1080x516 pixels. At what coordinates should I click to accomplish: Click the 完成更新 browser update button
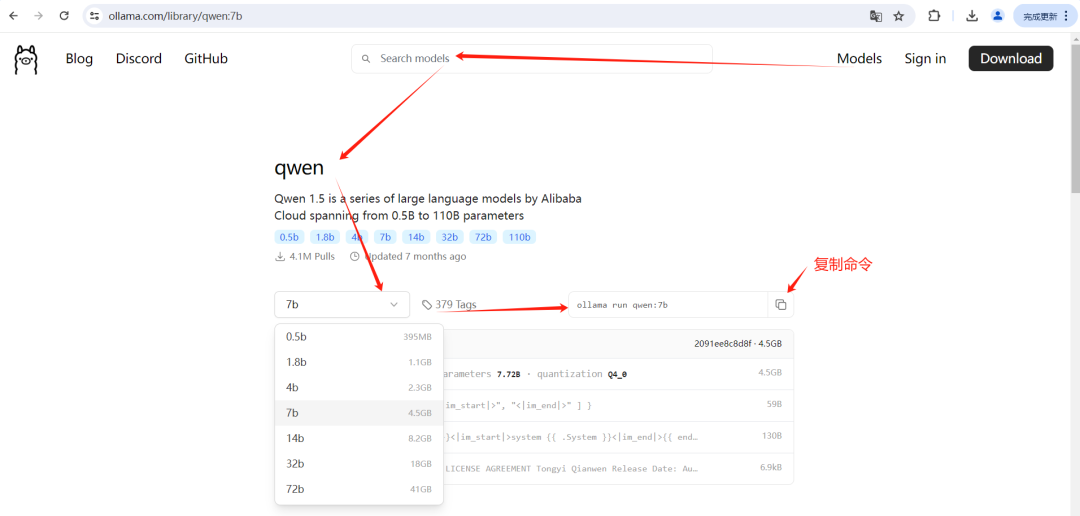click(x=1046, y=16)
